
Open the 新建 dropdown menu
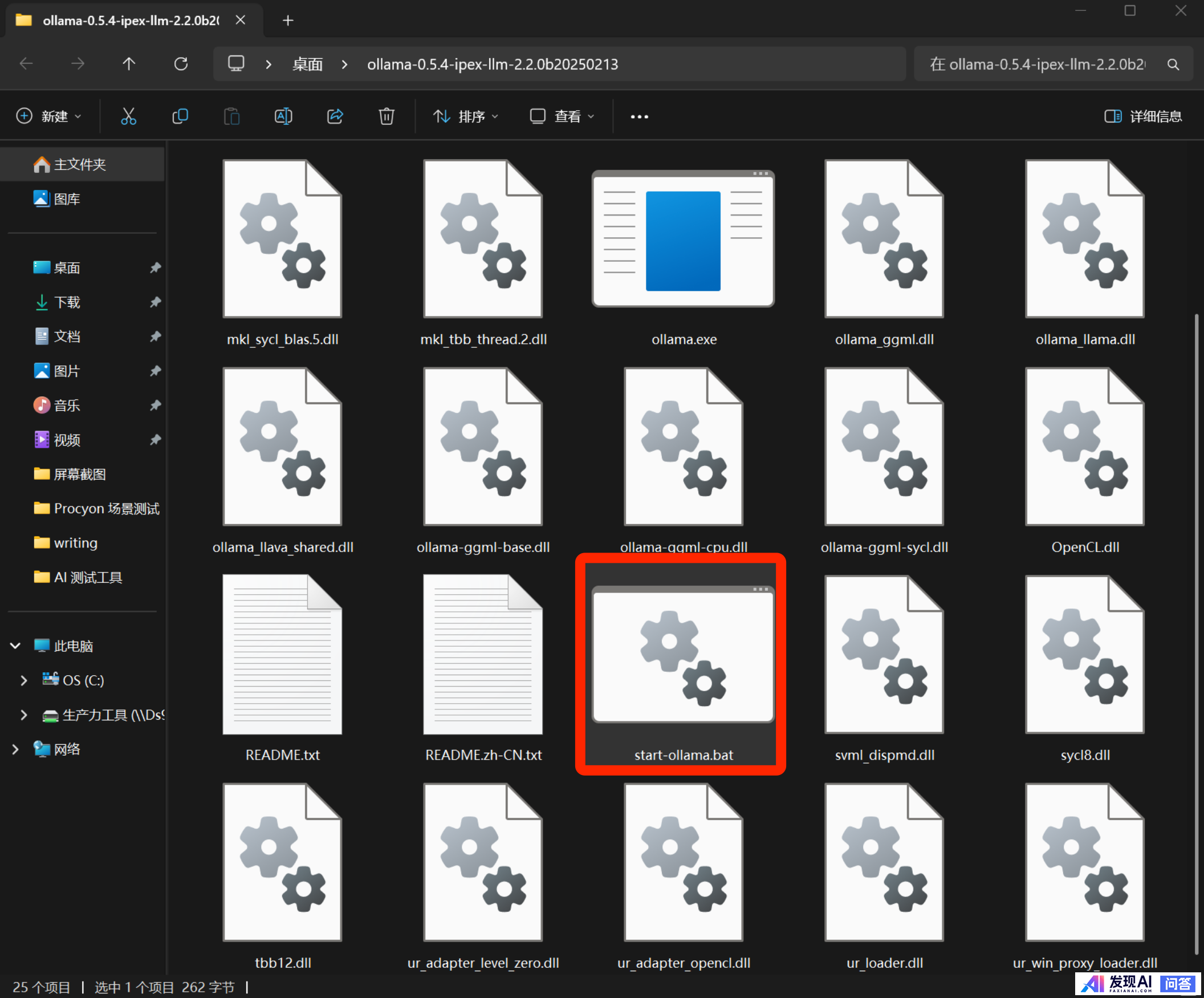[x=48, y=116]
